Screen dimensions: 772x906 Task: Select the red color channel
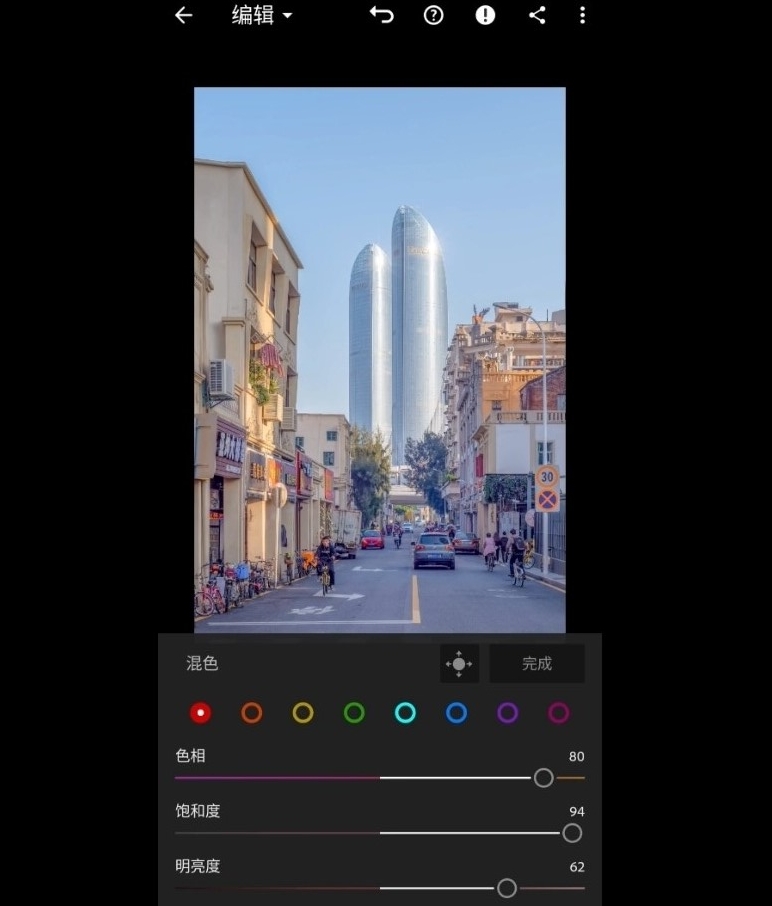[x=201, y=713]
